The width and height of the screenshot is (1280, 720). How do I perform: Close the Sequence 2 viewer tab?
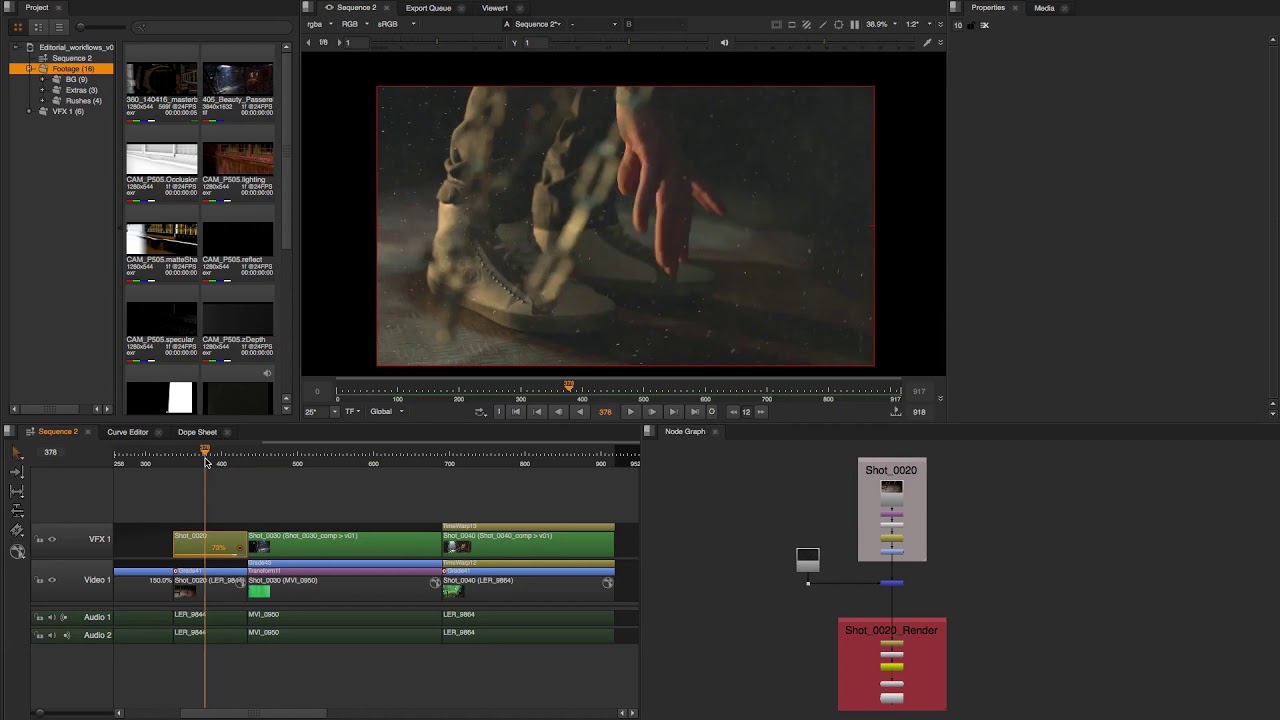(x=386, y=8)
